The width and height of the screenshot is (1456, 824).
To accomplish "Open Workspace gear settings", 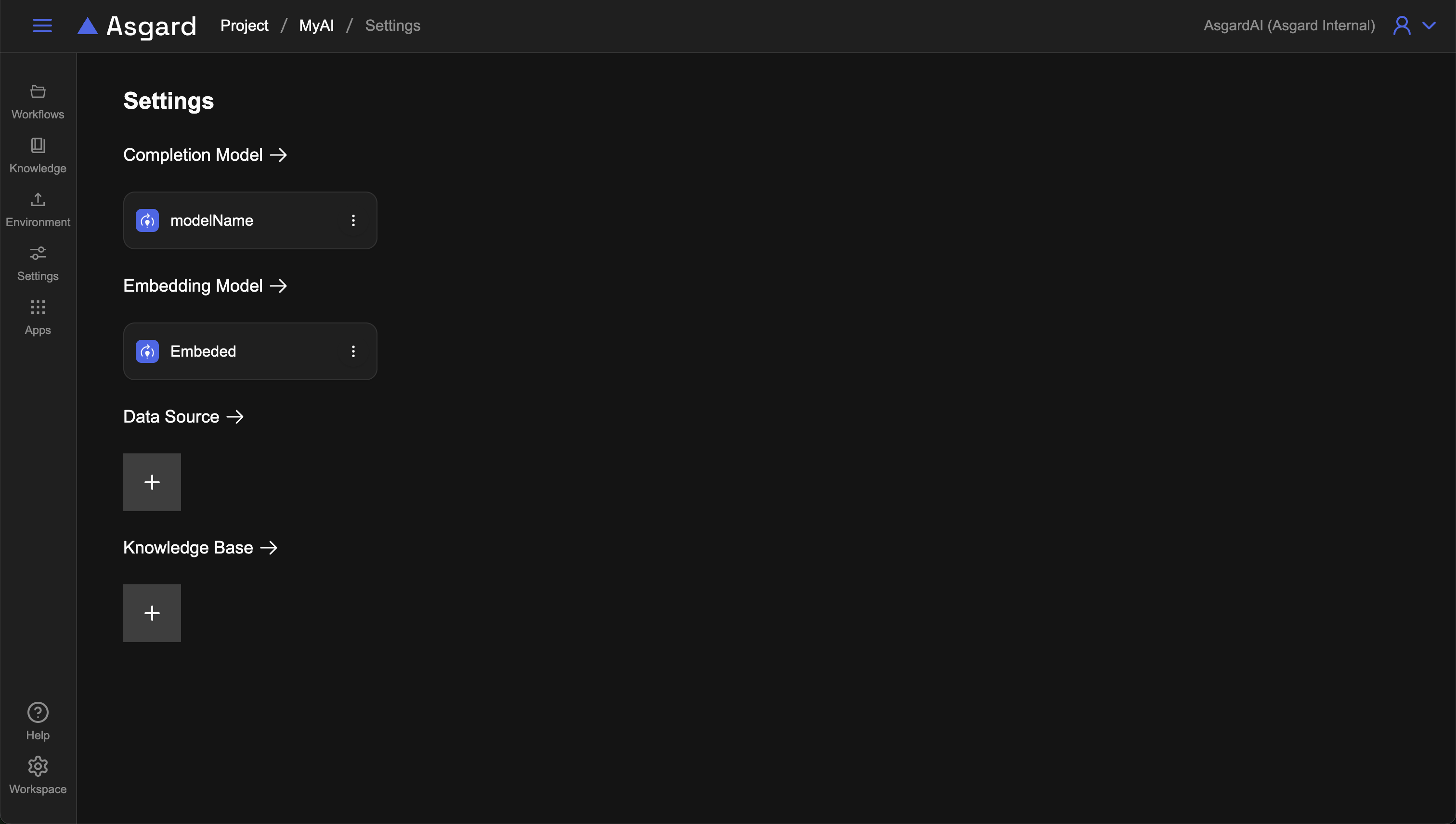I will (x=38, y=766).
